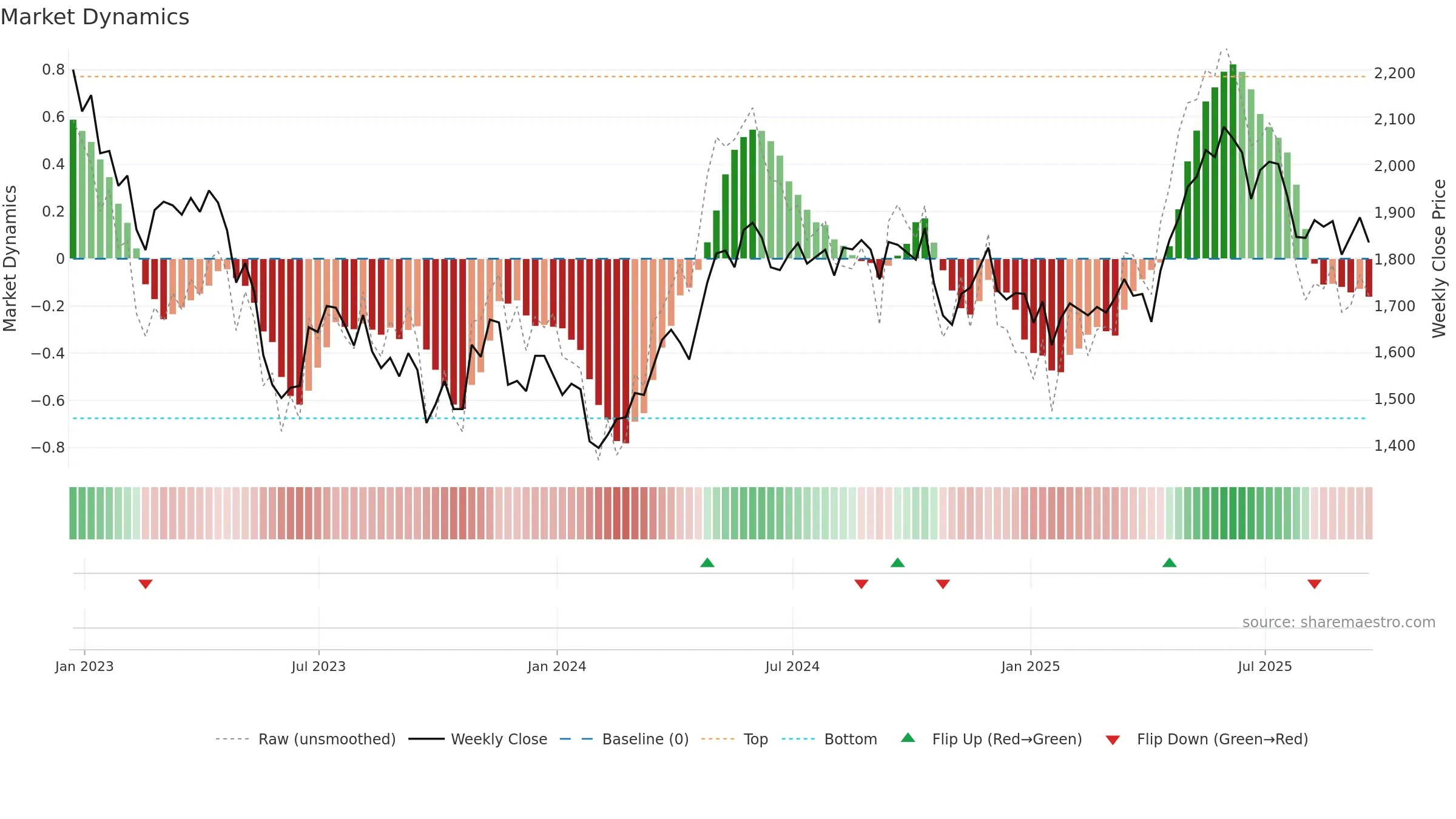Click the 2,200 price tick label
The width and height of the screenshot is (1456, 819).
click(x=1395, y=73)
